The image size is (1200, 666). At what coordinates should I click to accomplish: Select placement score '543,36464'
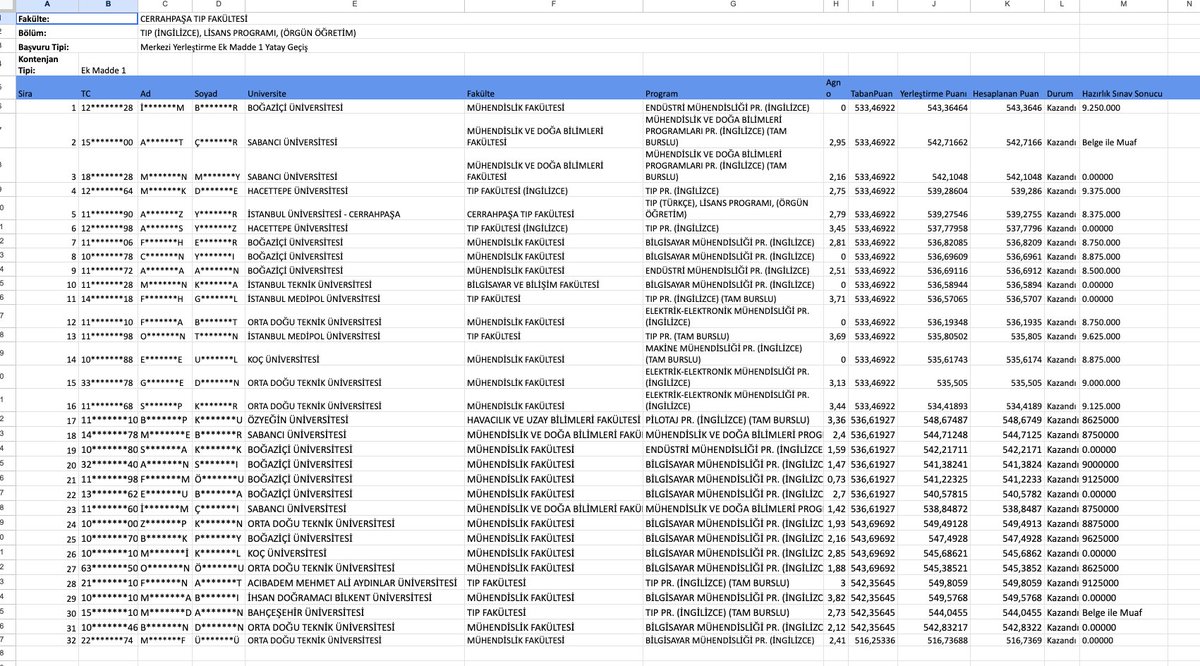(x=934, y=106)
